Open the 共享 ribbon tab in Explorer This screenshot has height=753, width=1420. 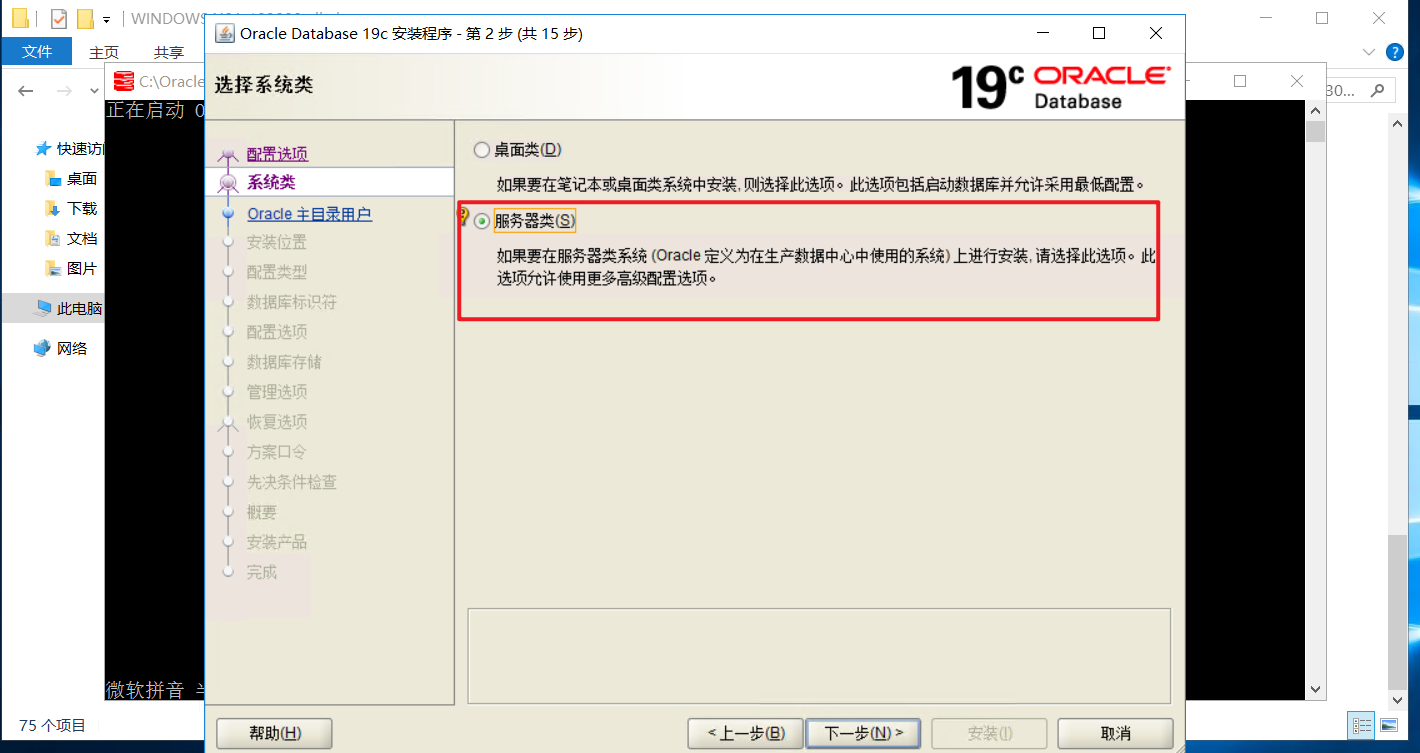click(169, 52)
